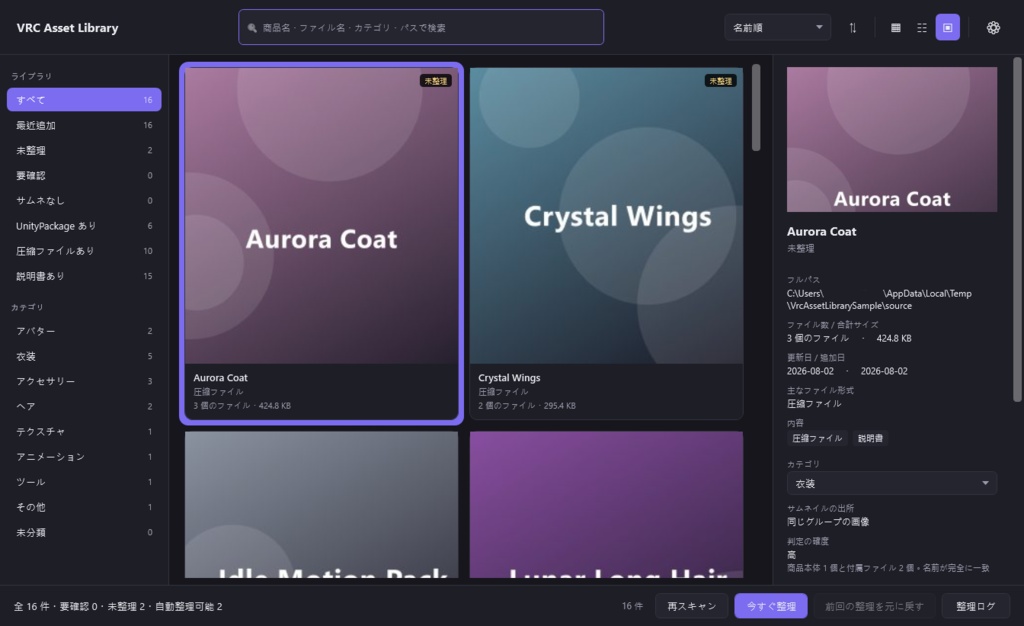Image resolution: width=1024 pixels, height=626 pixels.
Task: Click the '16 件' count beside 再スキャン
Action: click(x=632, y=606)
